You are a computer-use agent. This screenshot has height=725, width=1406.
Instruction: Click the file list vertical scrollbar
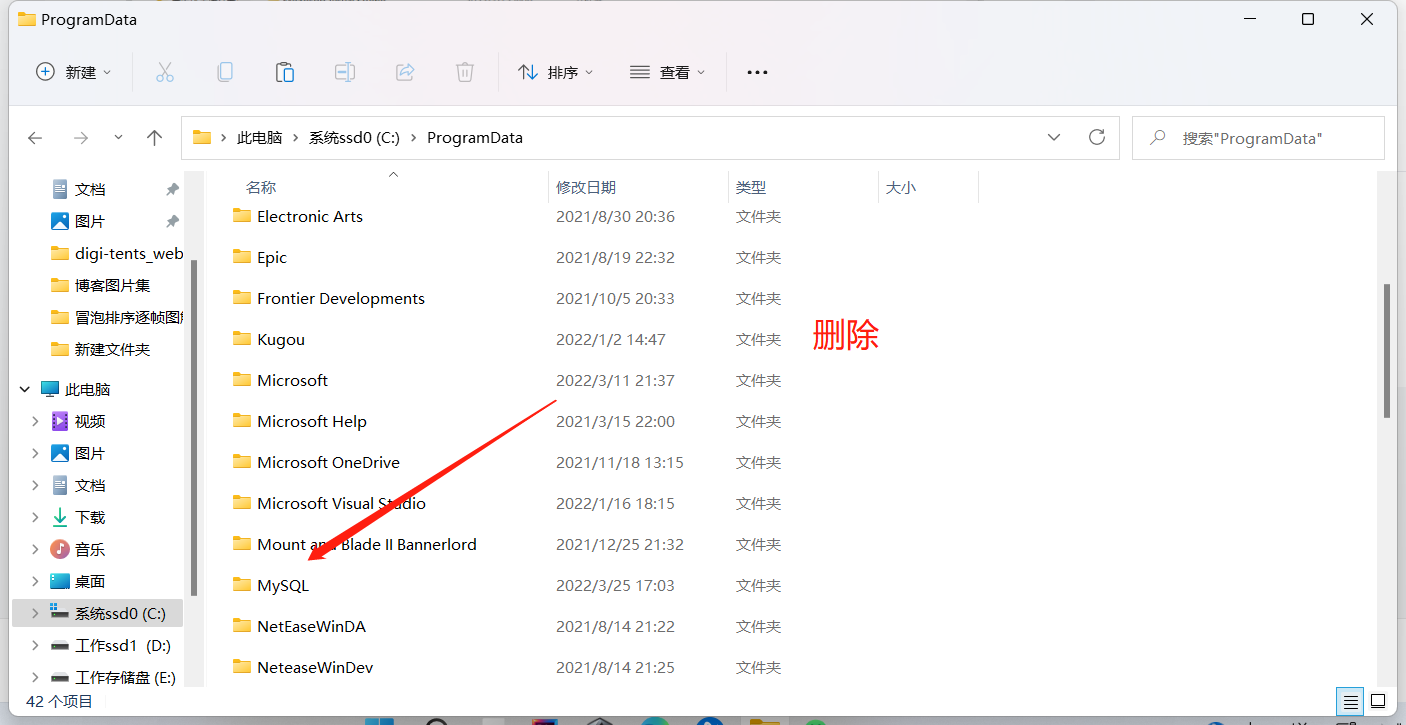(1387, 350)
